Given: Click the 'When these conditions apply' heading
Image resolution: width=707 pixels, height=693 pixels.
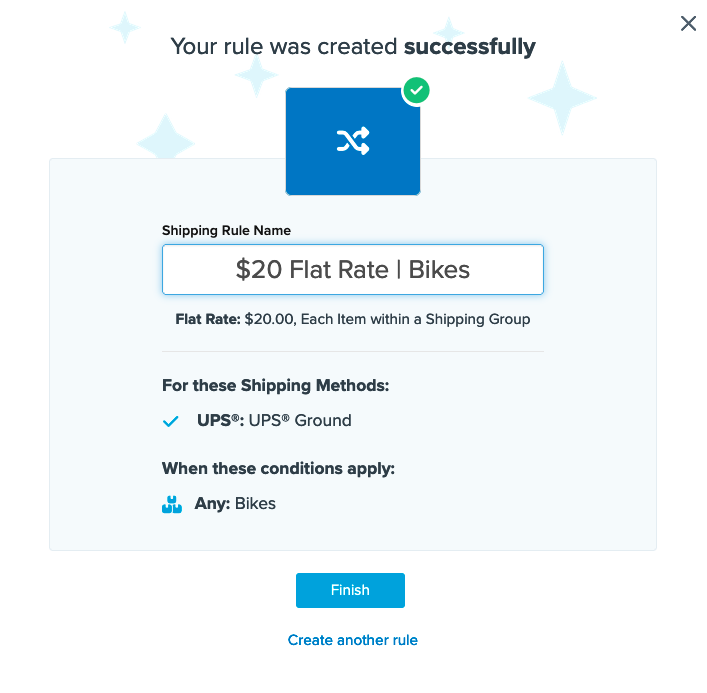Looking at the screenshot, I should (x=278, y=468).
